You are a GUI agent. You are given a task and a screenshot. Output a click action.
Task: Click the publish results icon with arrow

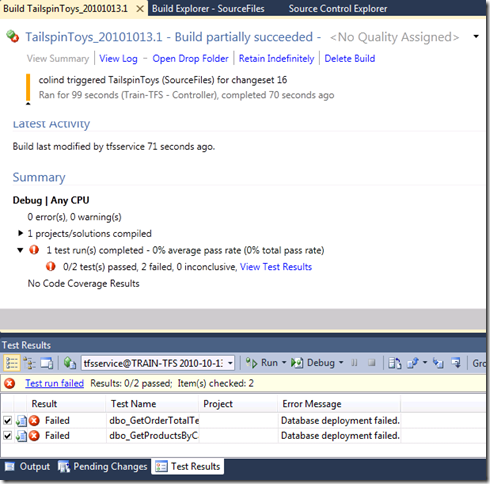click(413, 363)
